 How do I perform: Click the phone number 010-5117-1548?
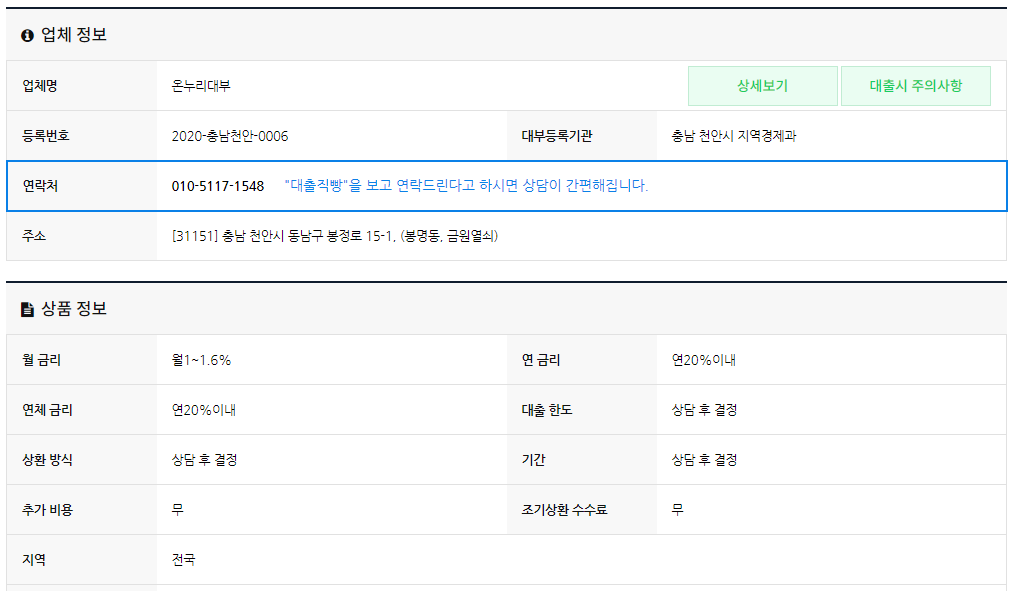218,186
